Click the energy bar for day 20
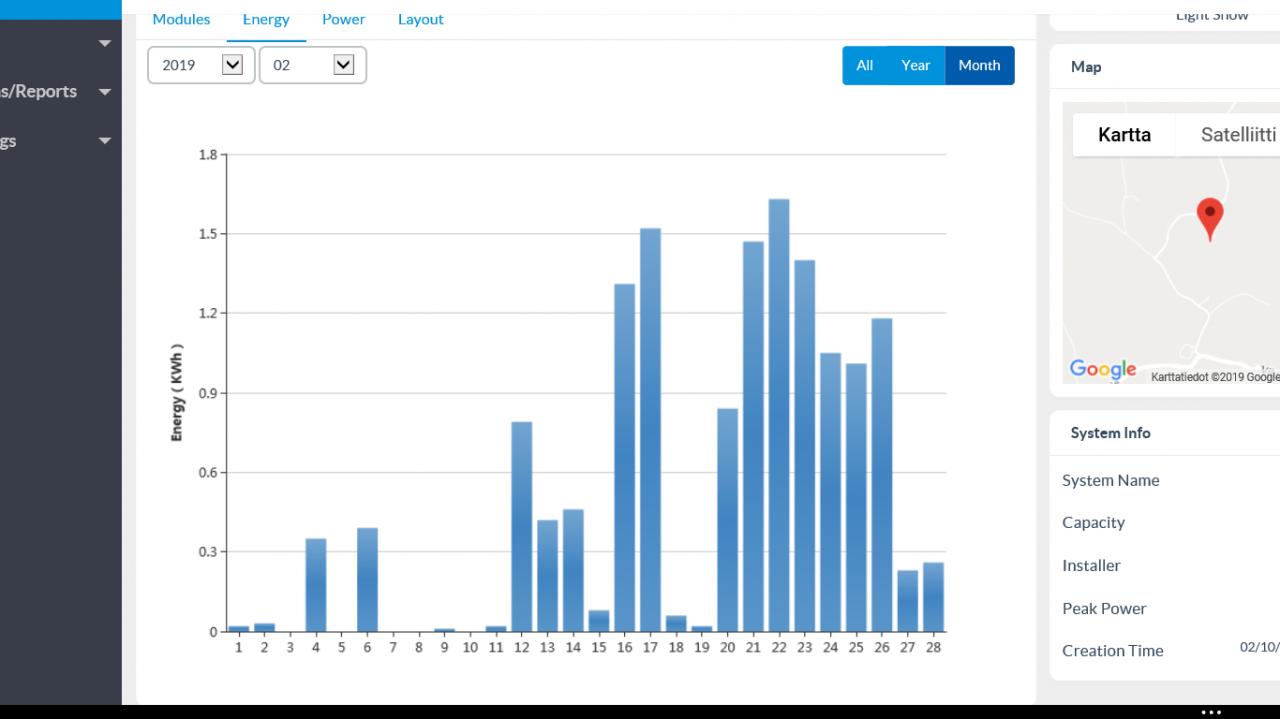 click(x=728, y=520)
